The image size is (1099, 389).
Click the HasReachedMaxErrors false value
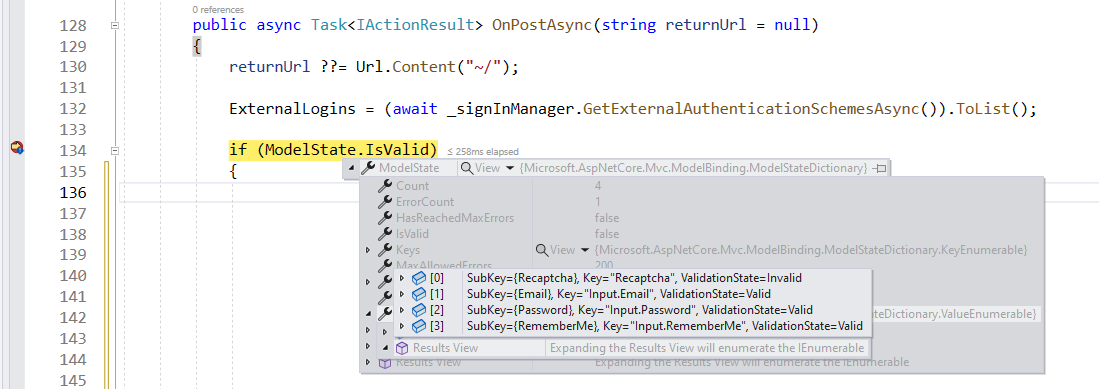pos(607,218)
